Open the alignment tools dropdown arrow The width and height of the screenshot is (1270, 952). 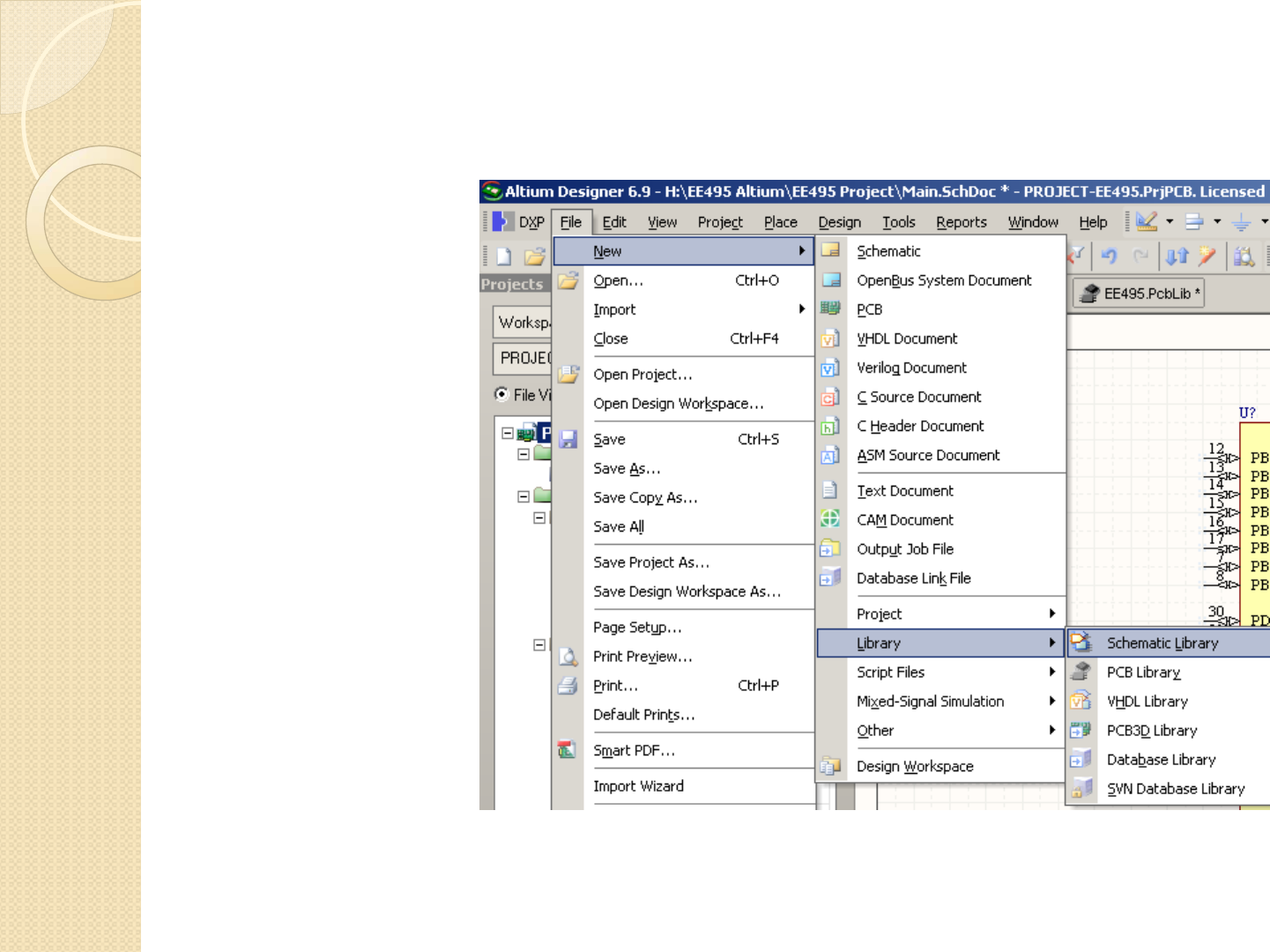pyautogui.click(x=1217, y=221)
